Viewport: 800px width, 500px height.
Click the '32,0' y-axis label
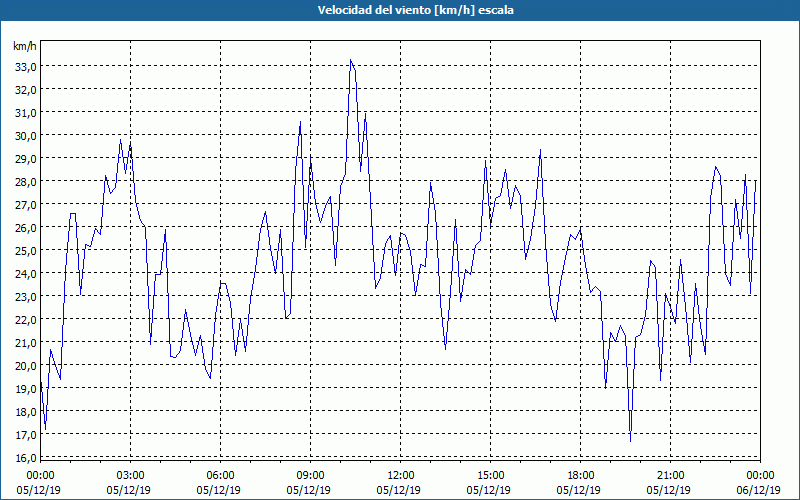point(25,89)
